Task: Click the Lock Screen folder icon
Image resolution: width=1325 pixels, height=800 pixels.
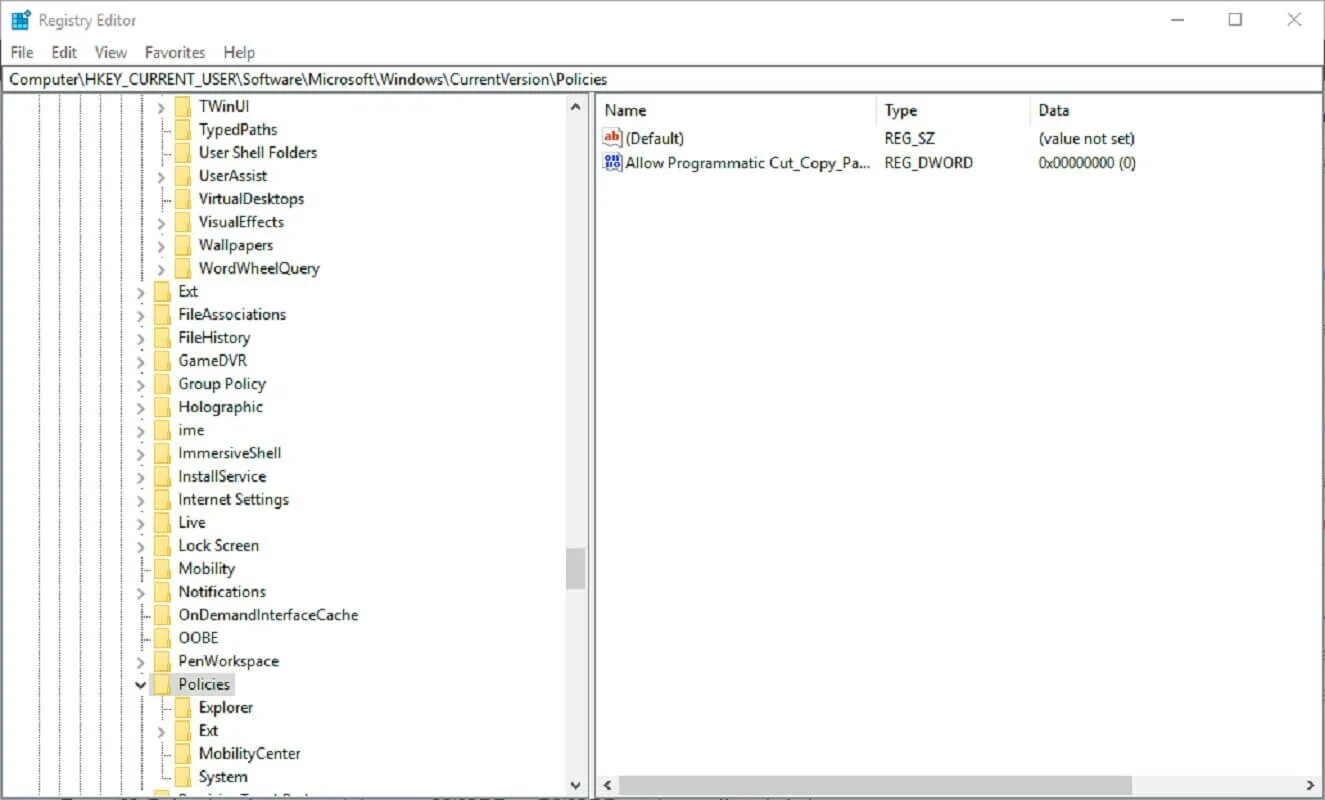Action: [x=162, y=545]
